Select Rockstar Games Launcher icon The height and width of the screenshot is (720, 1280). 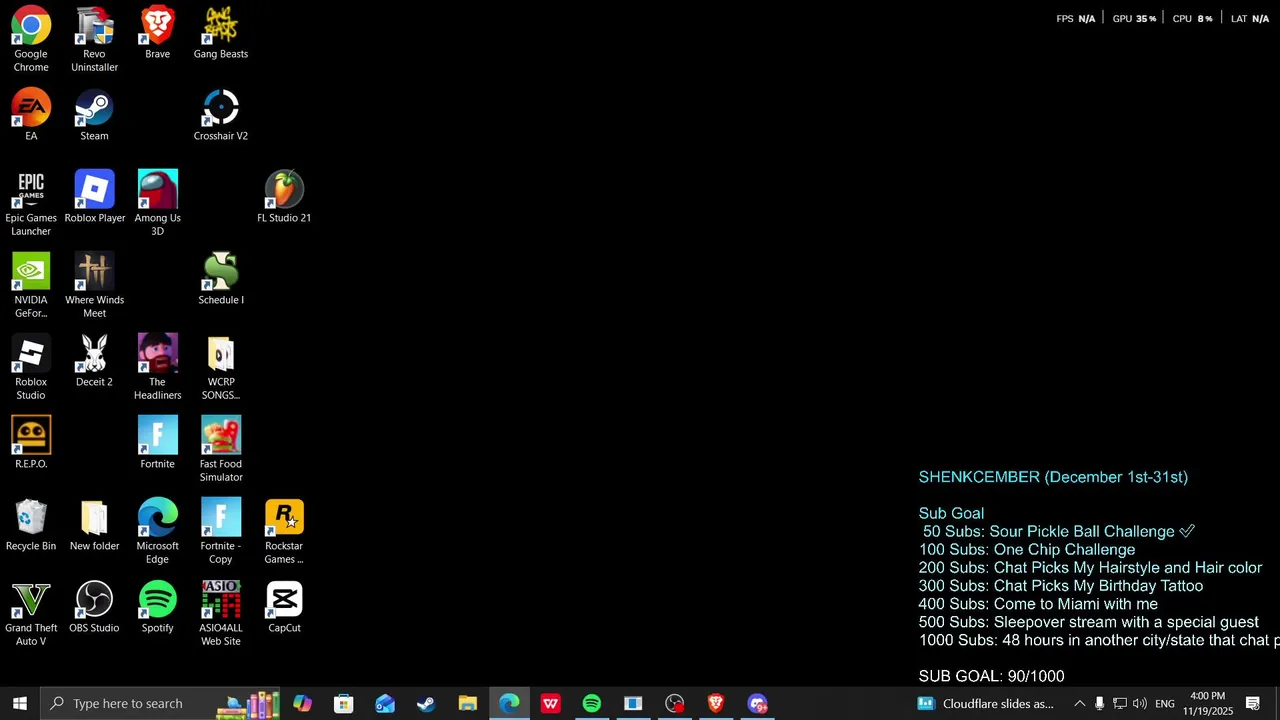[x=284, y=532]
